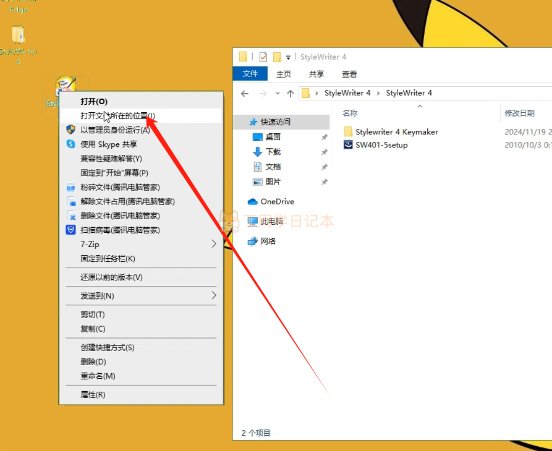
Task: Choose 剪切(T) in the context menu
Action: [141, 314]
